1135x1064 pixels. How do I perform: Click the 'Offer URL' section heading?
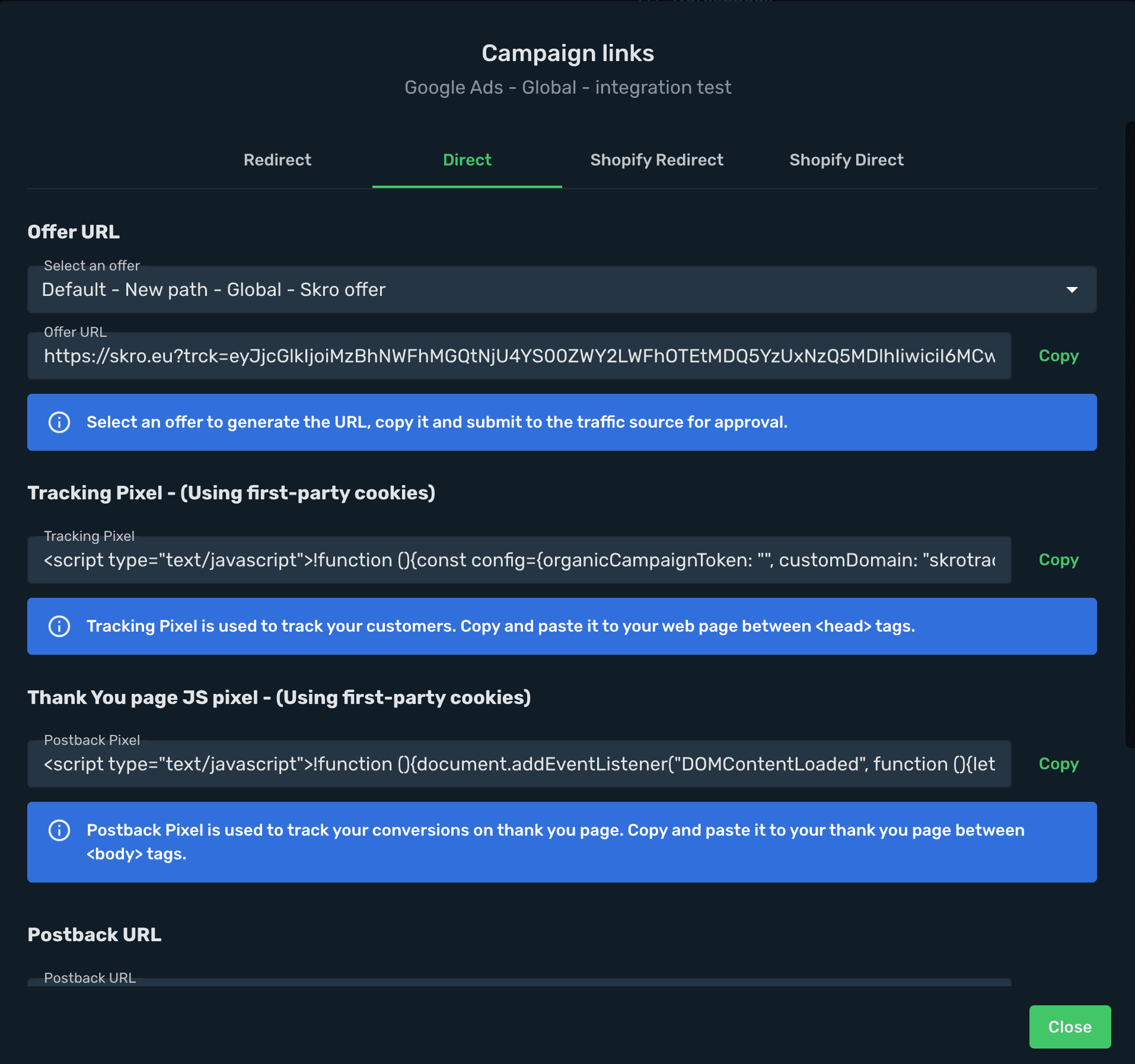tap(74, 232)
